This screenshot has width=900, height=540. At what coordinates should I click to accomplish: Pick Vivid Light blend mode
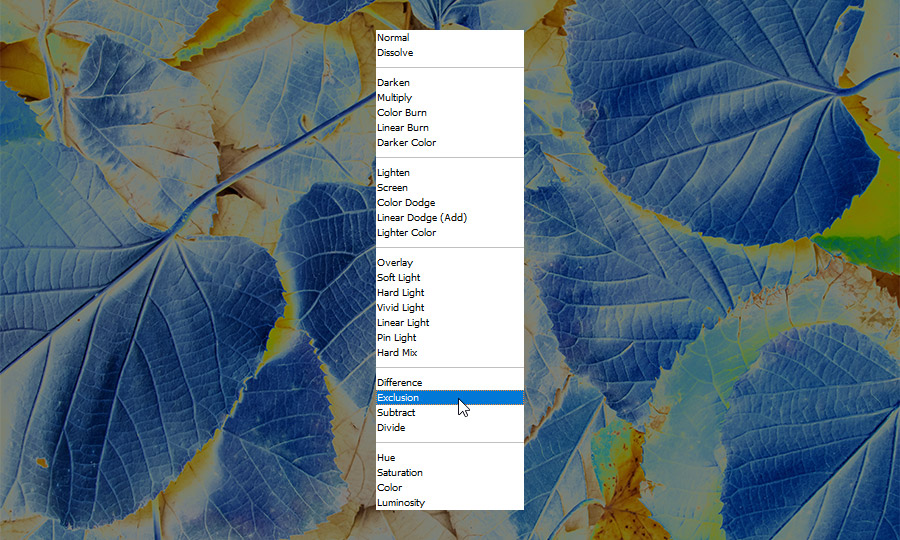click(x=449, y=307)
